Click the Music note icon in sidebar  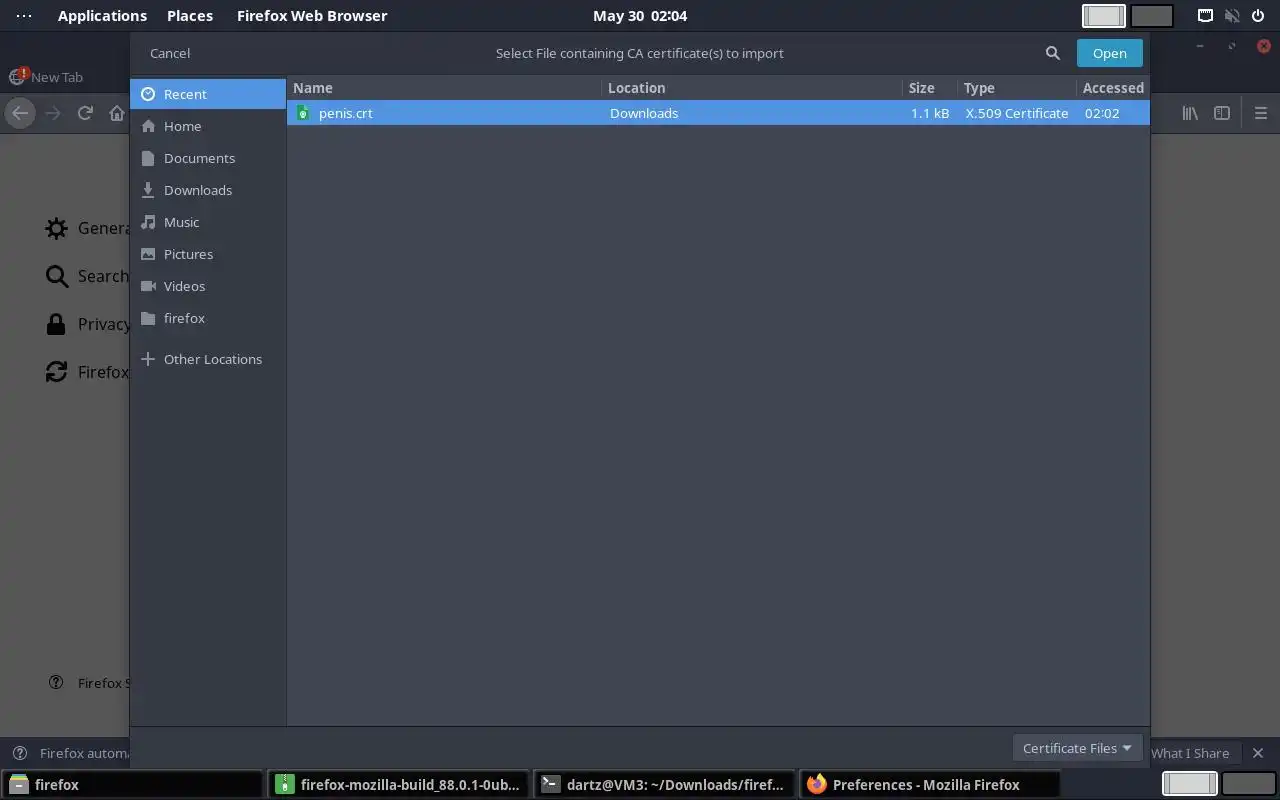tap(148, 222)
